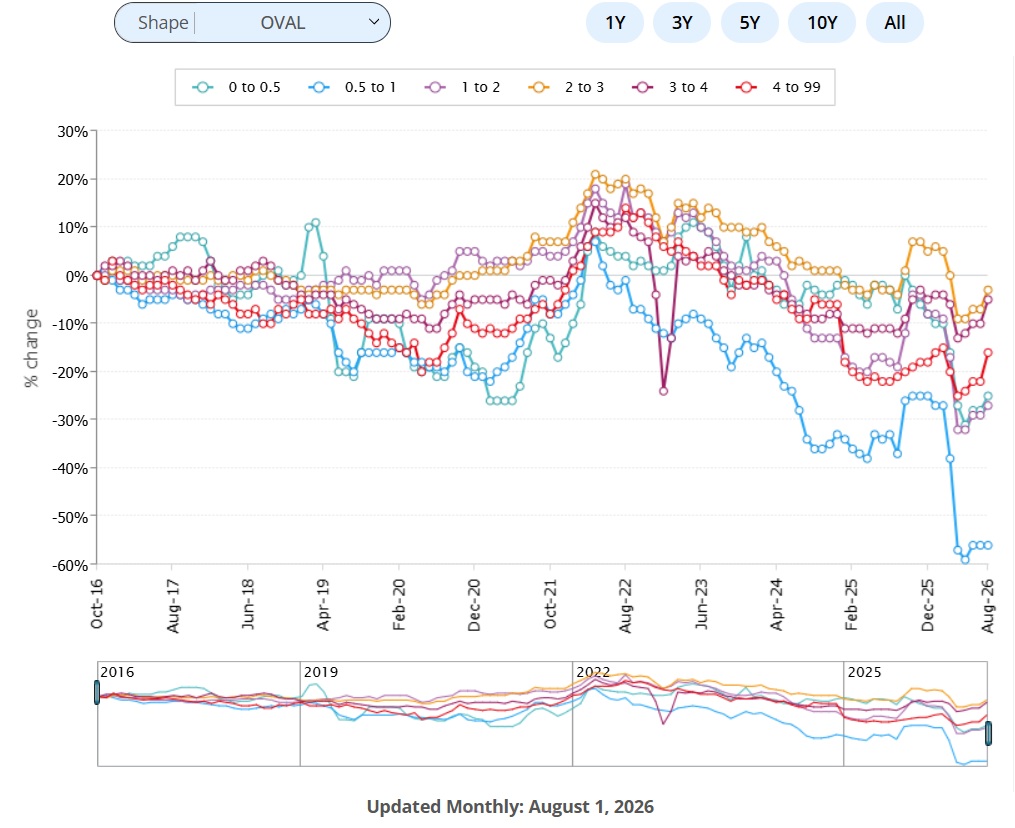Grab the left range navigator handle
Image resolution: width=1015 pixels, height=828 pixels.
97,692
